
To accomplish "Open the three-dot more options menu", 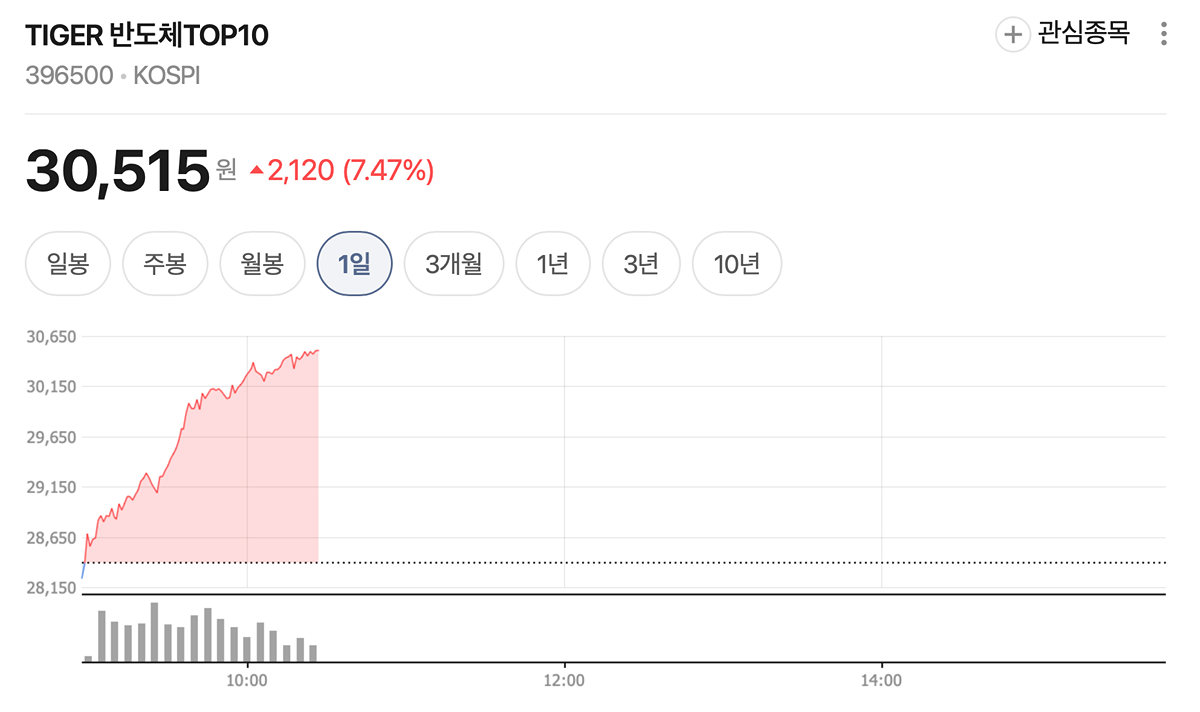I will pos(1163,35).
